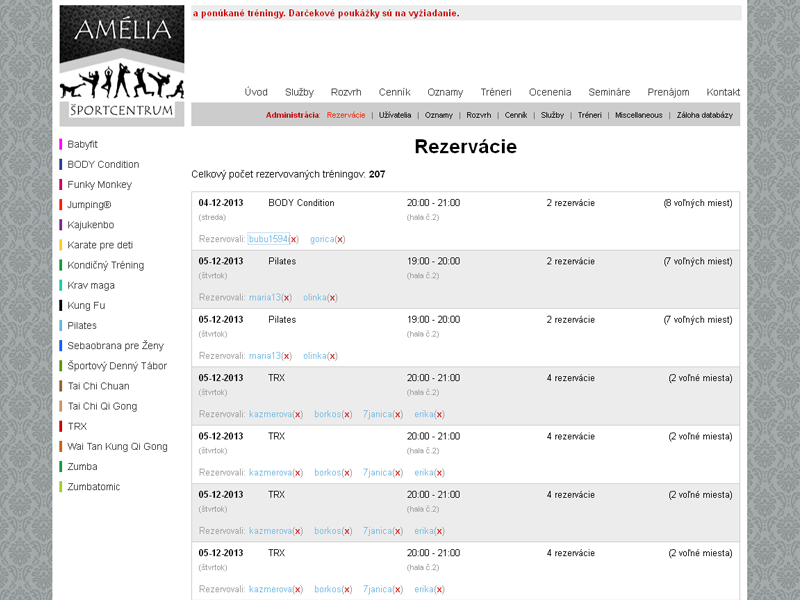800x600 pixels.
Task: Open Kondičný Tréning in sidebar
Action: pyautogui.click(x=106, y=265)
